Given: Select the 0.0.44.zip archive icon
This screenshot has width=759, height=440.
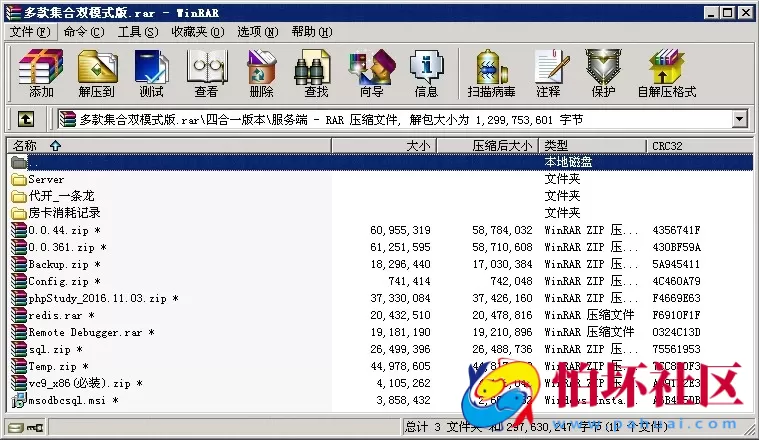Looking at the screenshot, I should 18,230.
